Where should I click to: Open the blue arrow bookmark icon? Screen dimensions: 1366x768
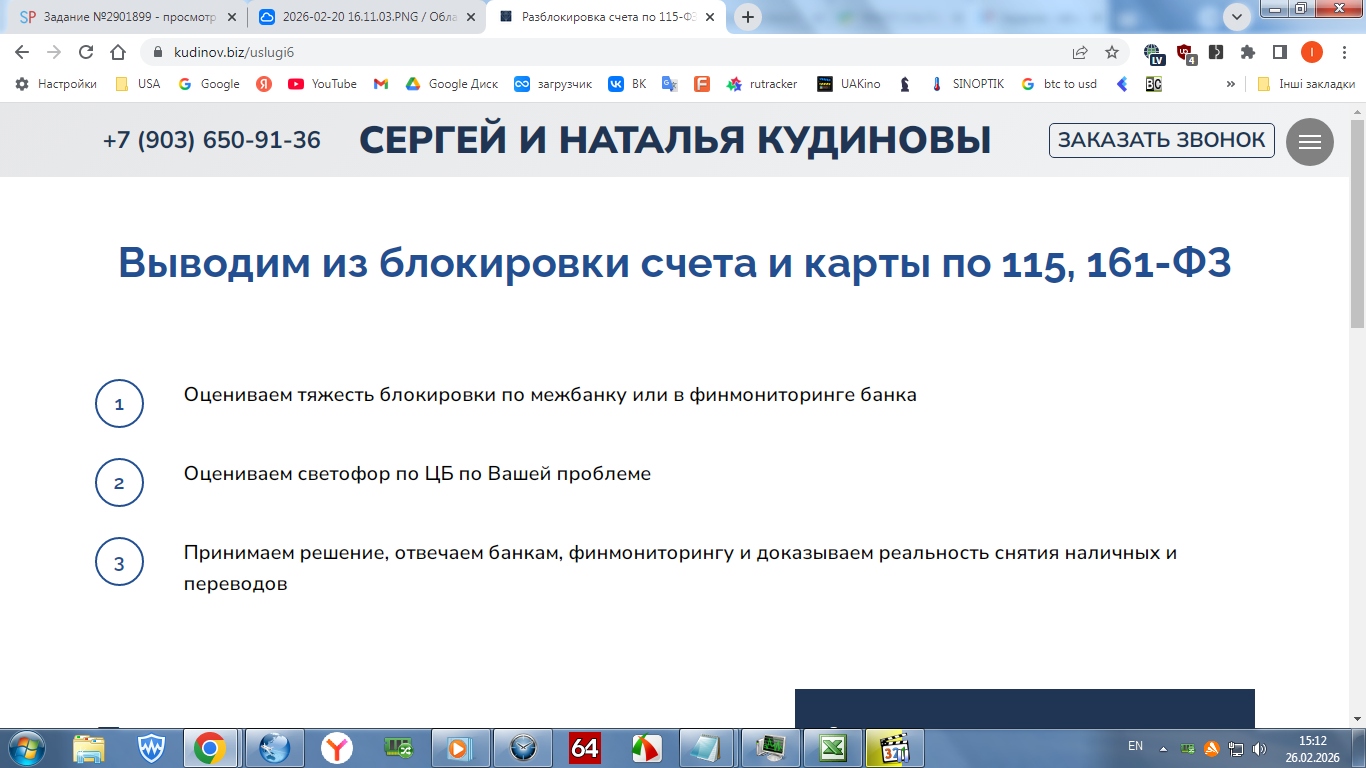click(x=1122, y=84)
